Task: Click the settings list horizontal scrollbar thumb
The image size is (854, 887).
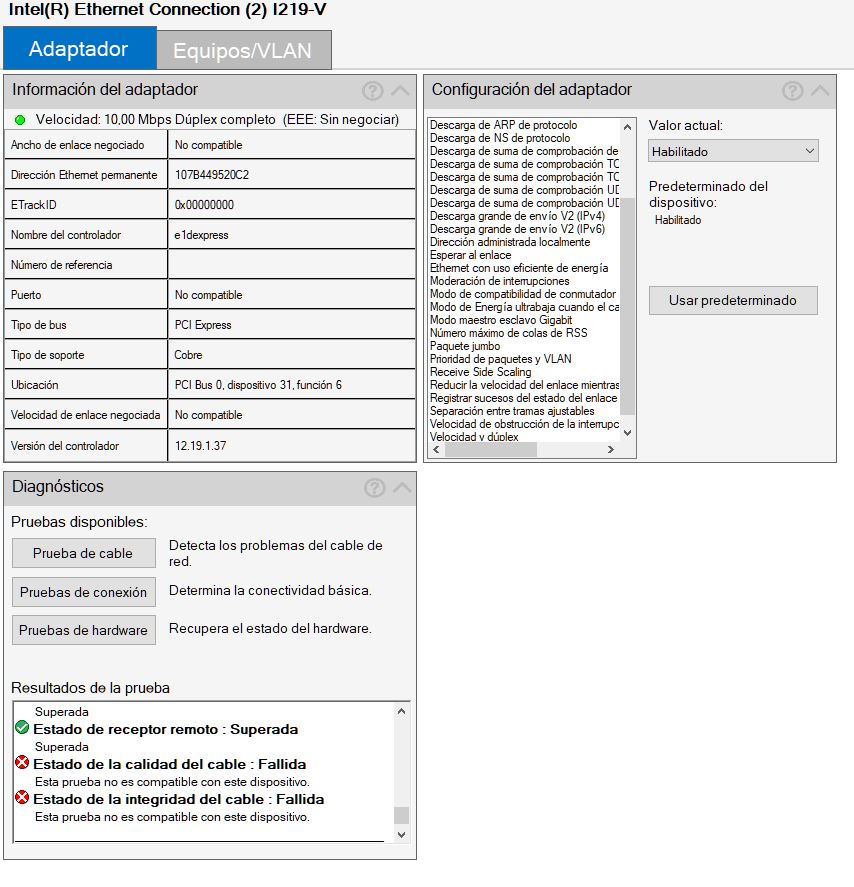Action: tap(491, 449)
